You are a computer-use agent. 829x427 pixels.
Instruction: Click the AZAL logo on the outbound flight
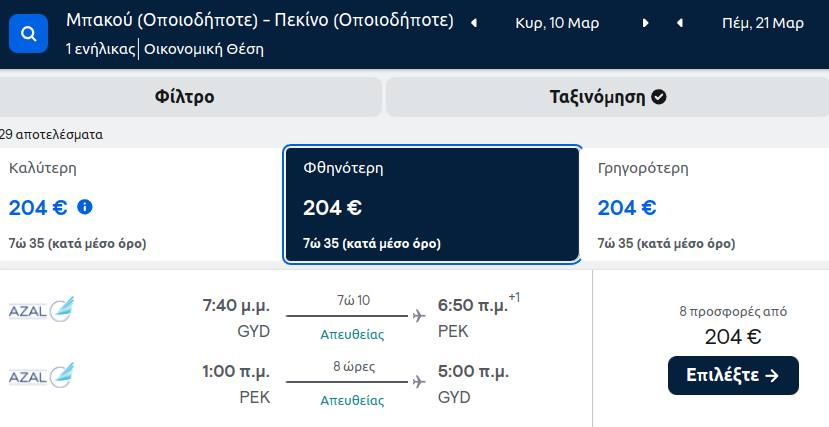pos(41,309)
